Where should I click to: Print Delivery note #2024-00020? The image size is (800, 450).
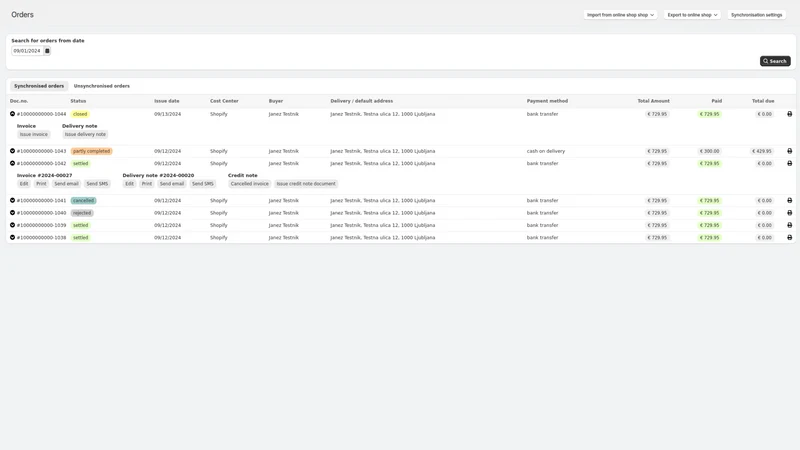147,184
